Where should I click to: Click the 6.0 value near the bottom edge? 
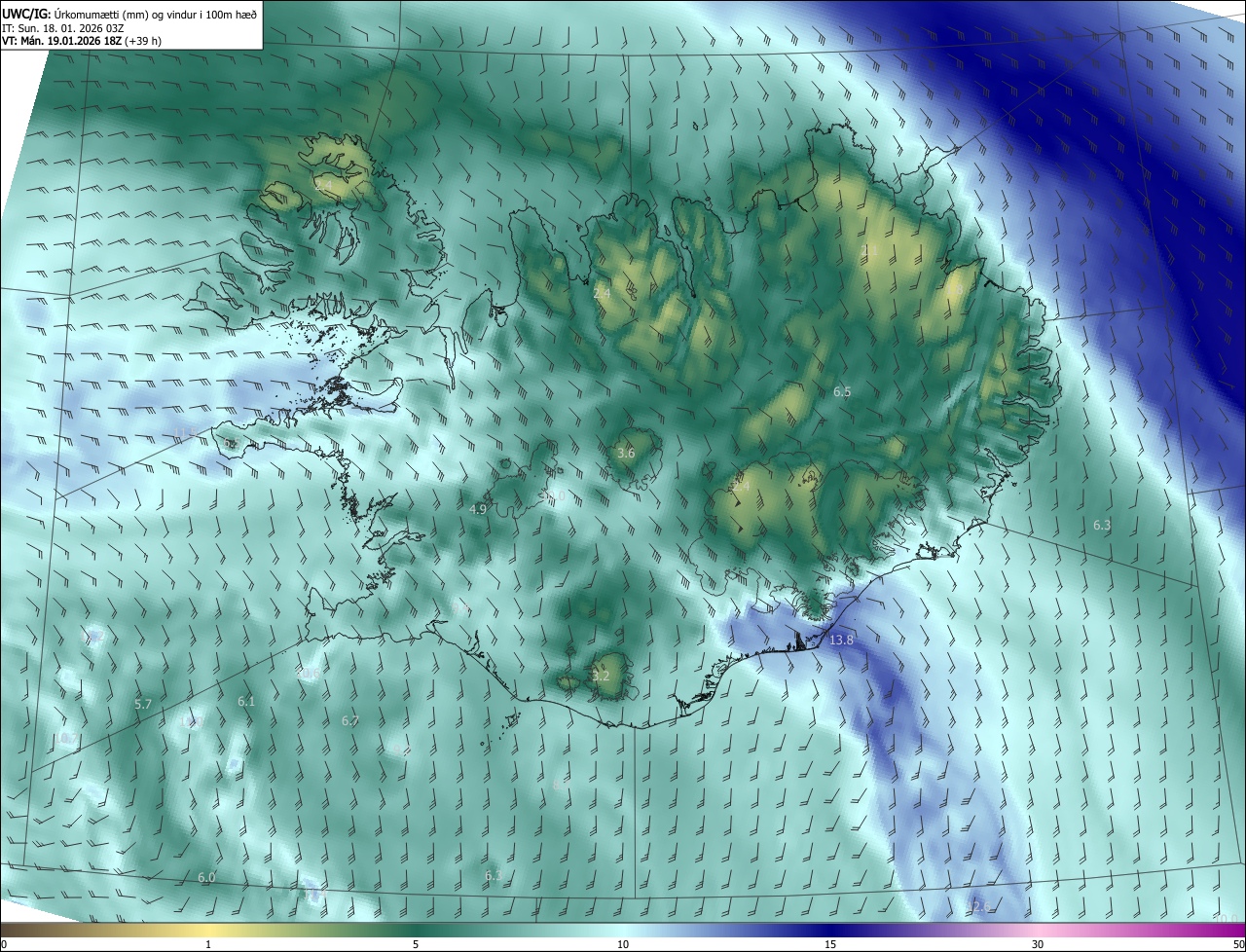coord(206,877)
